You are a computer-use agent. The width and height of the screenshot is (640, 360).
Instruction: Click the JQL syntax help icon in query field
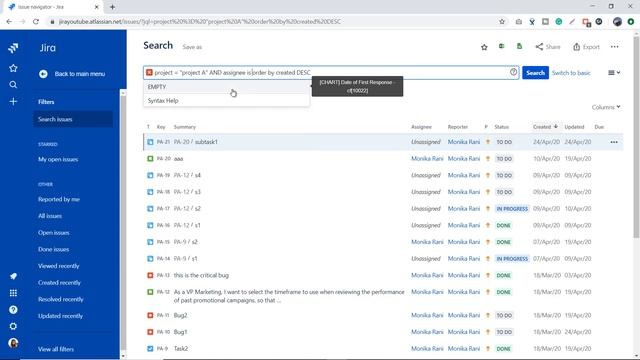[x=513, y=72]
